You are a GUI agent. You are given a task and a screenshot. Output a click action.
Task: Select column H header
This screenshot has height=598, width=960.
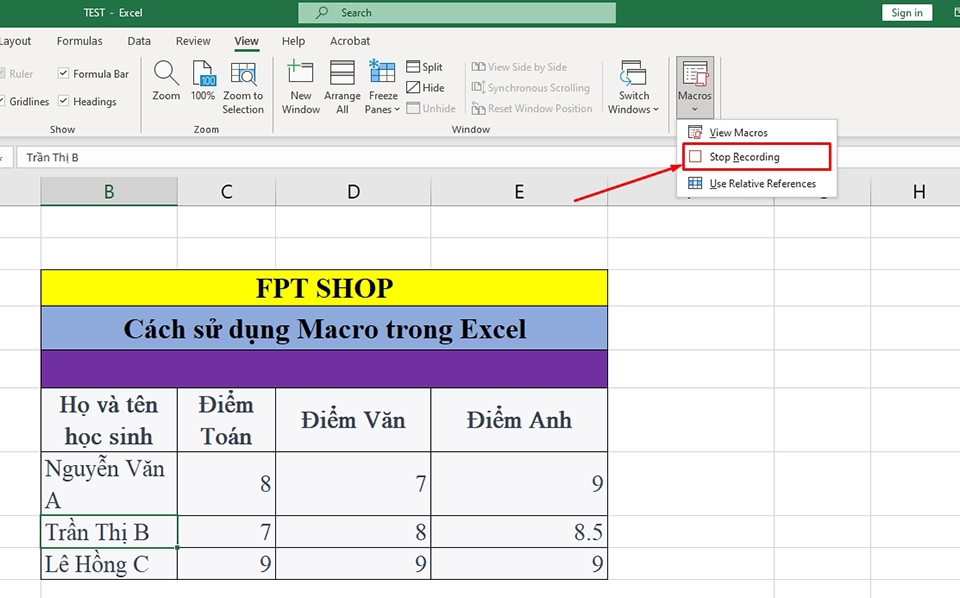click(918, 192)
